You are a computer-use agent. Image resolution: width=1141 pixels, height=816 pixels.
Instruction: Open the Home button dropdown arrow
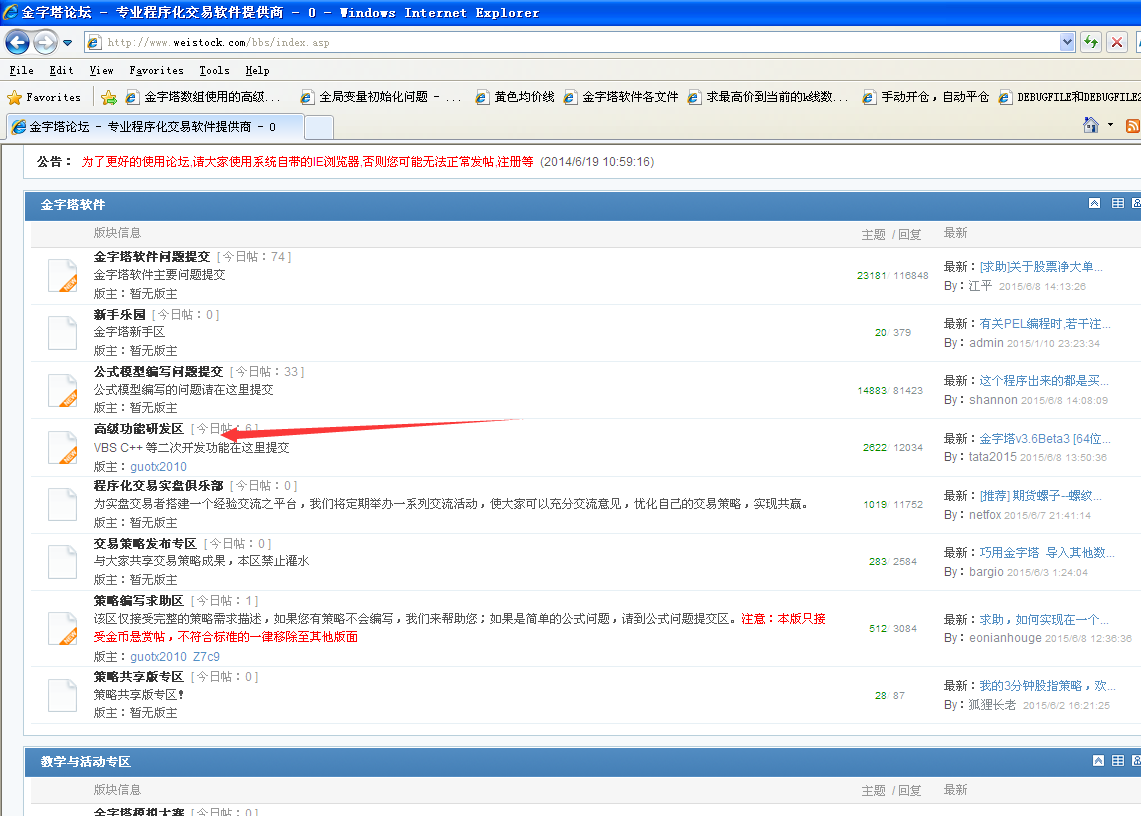click(x=1110, y=125)
